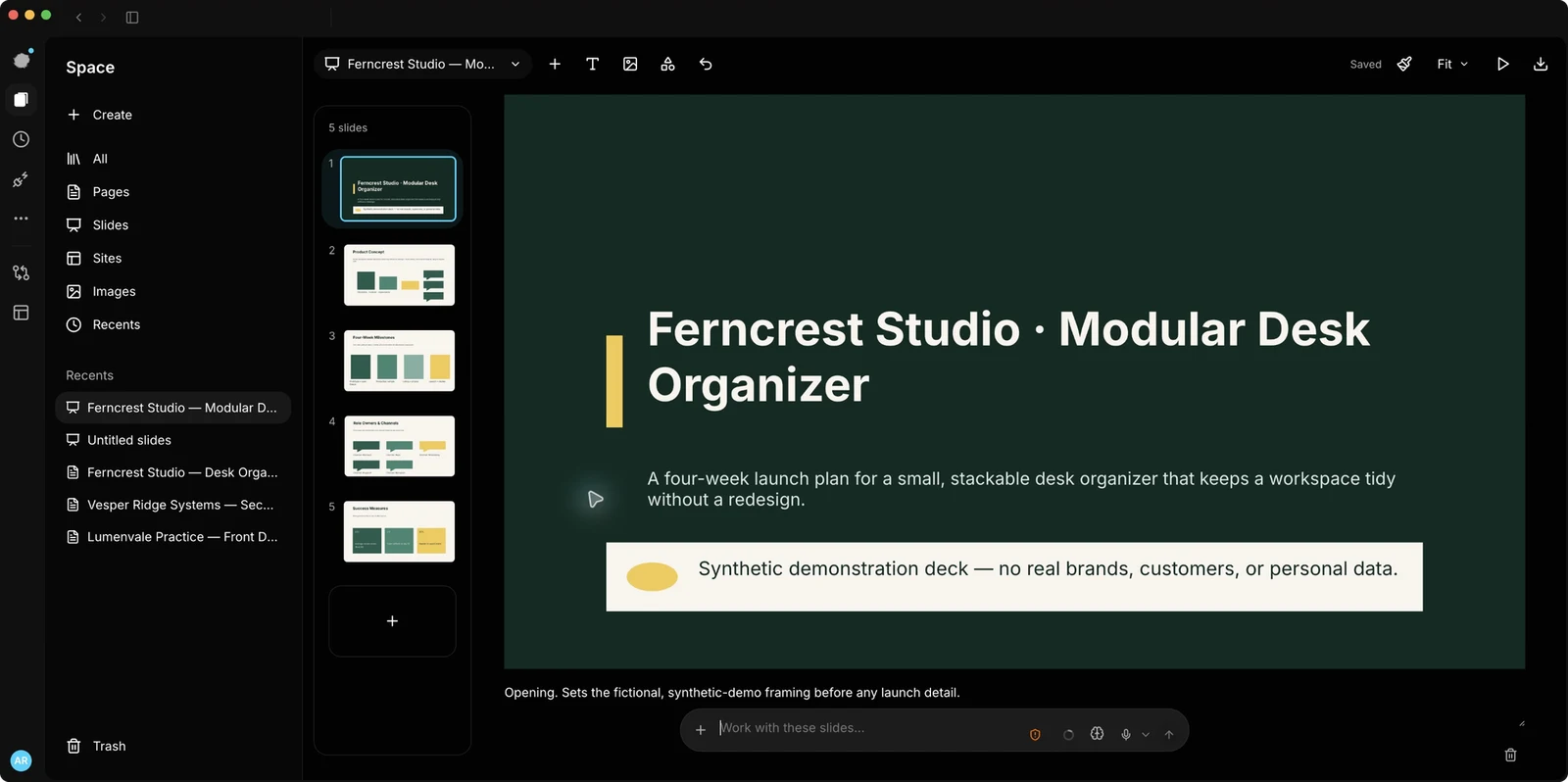Open the Untitled slides recent item

click(172, 440)
